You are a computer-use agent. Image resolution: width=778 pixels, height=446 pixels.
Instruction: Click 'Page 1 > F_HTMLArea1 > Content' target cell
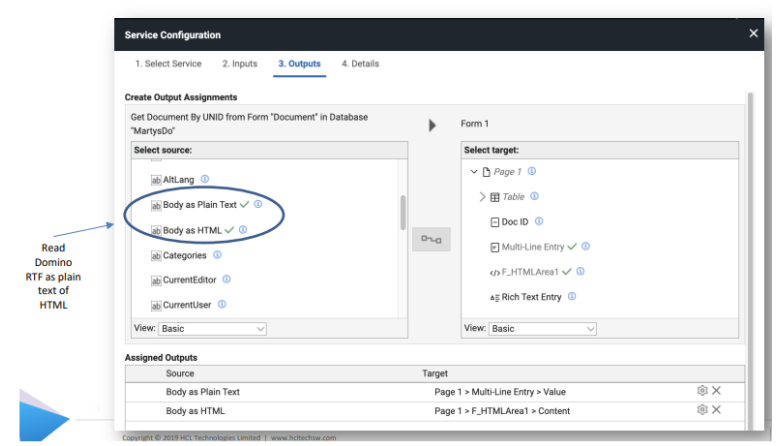coord(502,411)
